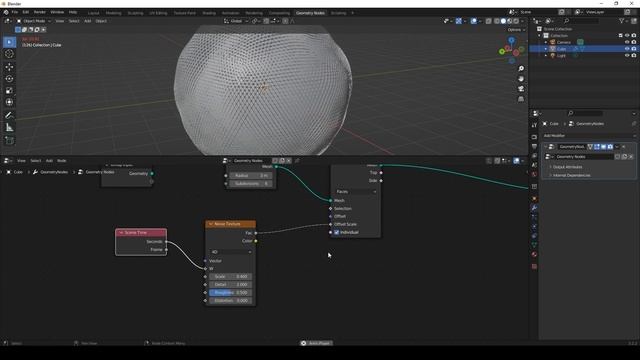Click the Zoom view magnifier icon in viewport
The height and width of the screenshot is (360, 640).
[521, 69]
